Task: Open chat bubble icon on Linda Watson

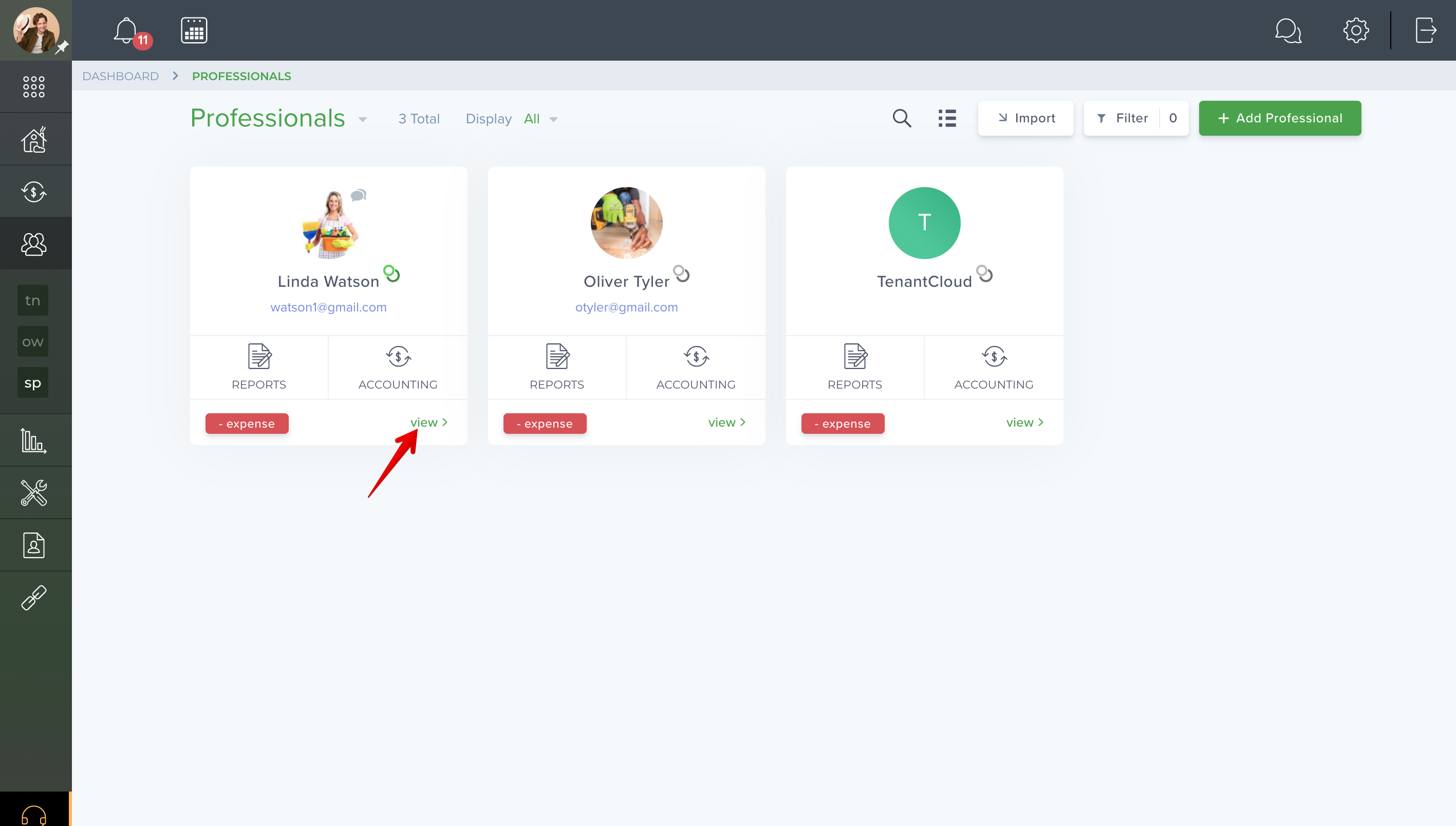Action: click(358, 196)
